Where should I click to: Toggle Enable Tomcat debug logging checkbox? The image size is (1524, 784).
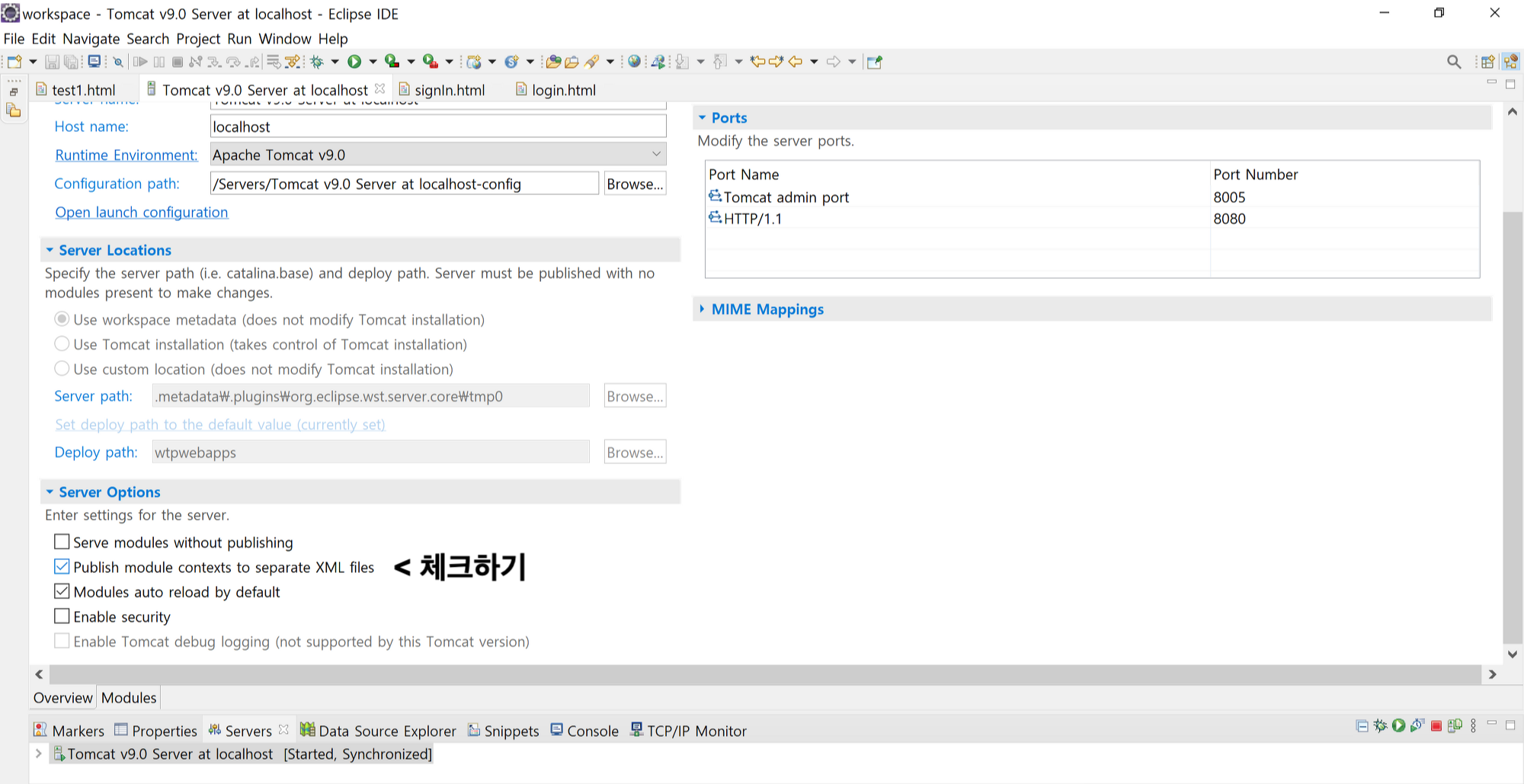coord(62,641)
